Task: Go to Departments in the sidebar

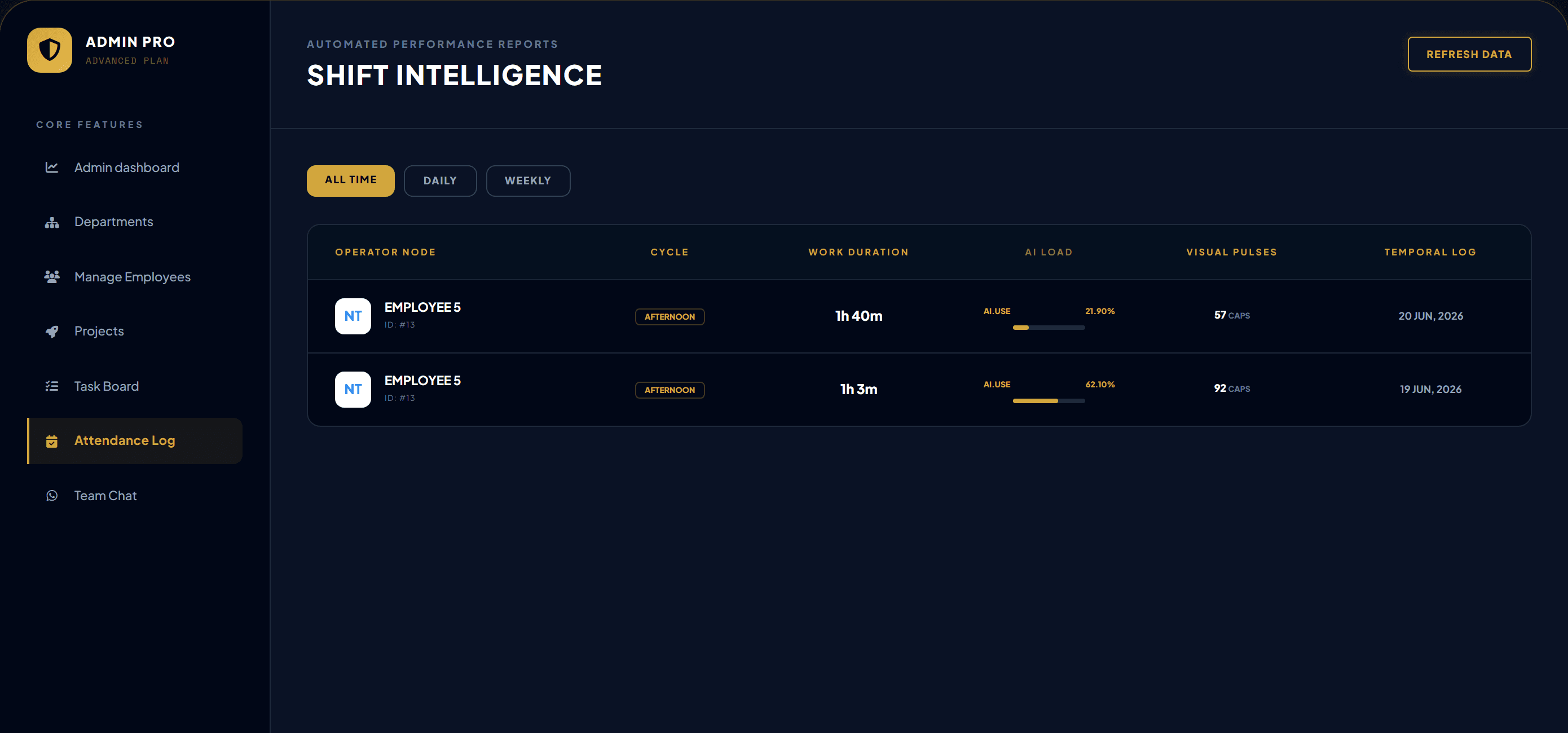Action: click(135, 222)
